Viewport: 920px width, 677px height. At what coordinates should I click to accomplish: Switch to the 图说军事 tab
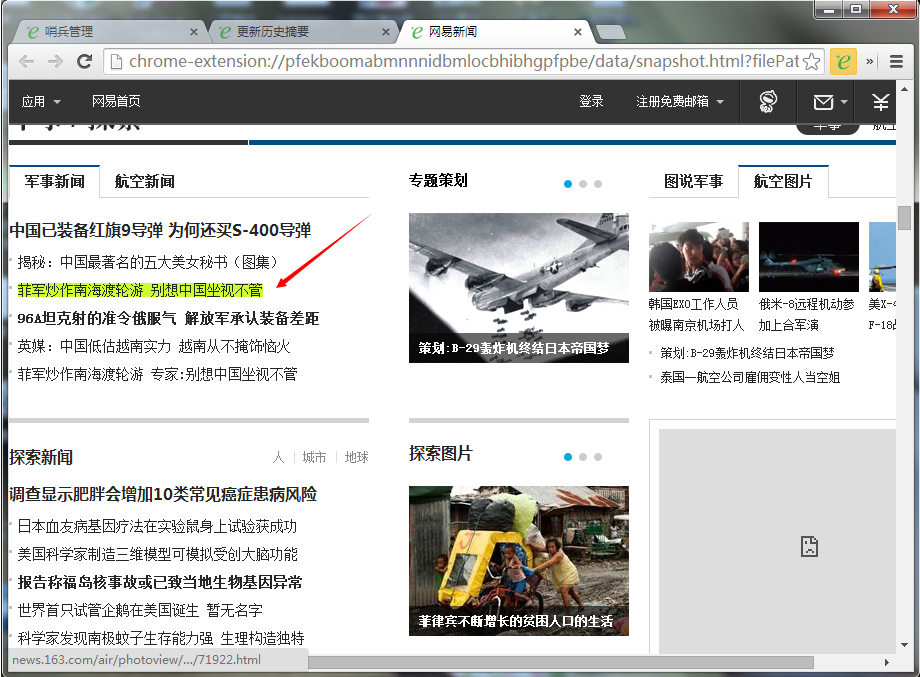[693, 181]
